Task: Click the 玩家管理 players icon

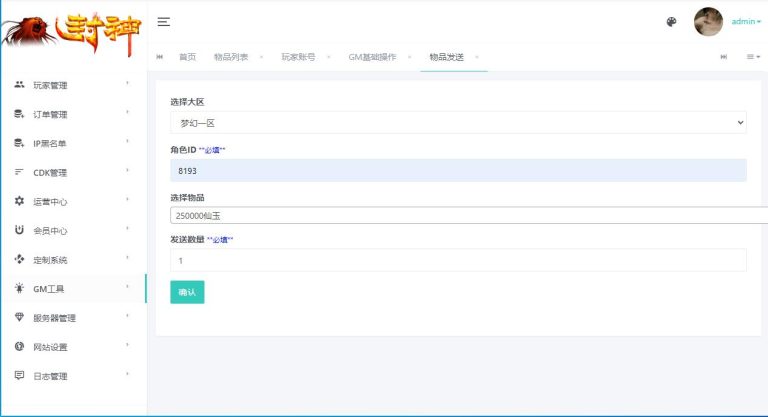Action: [19, 85]
